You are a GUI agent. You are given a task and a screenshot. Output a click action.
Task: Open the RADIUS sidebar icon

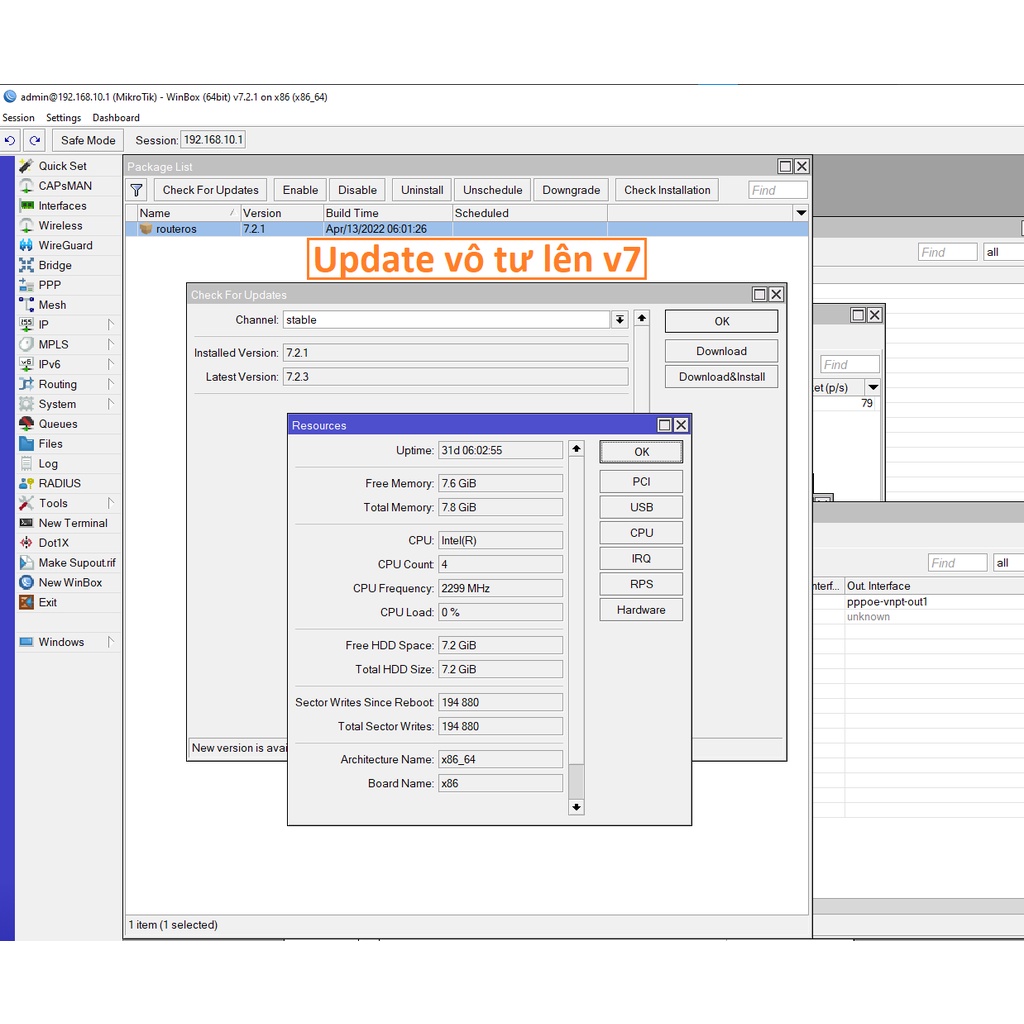click(26, 483)
